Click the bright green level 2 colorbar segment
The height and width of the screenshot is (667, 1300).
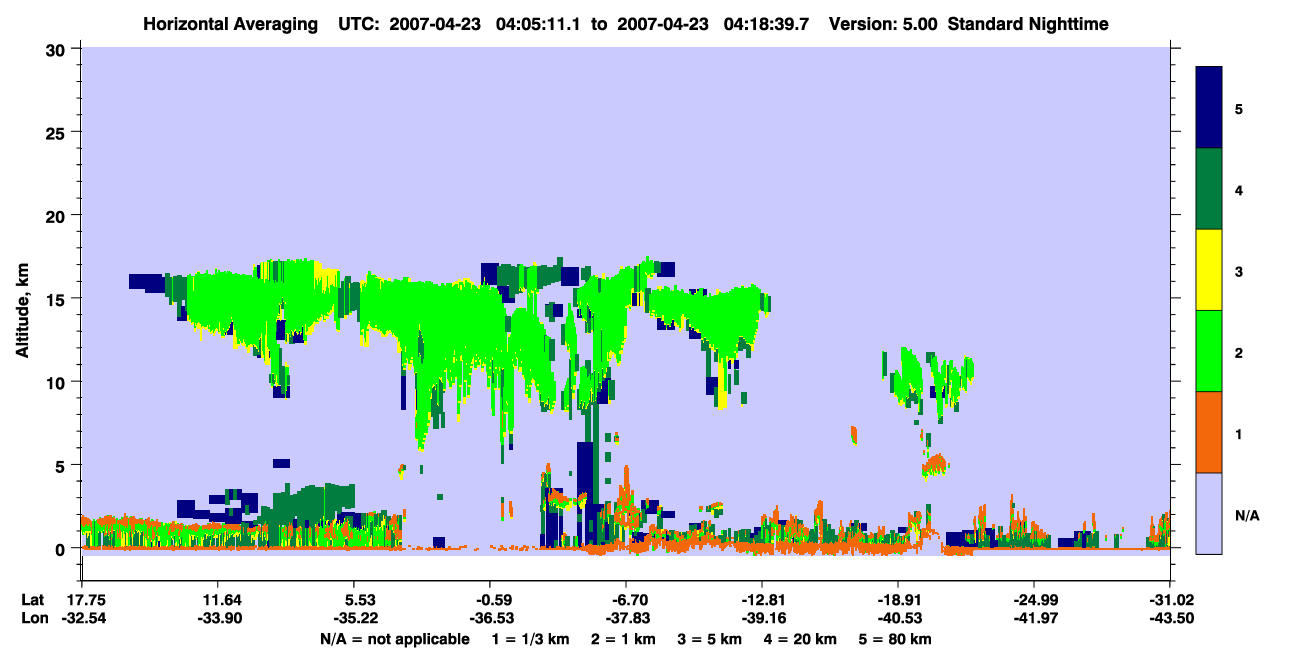coord(1209,350)
